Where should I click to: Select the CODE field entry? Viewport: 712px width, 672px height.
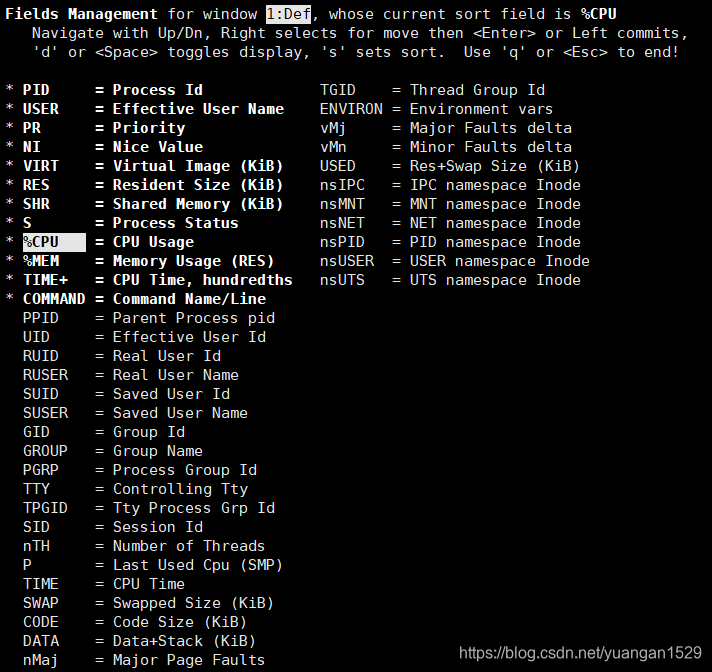pyautogui.click(x=135, y=622)
